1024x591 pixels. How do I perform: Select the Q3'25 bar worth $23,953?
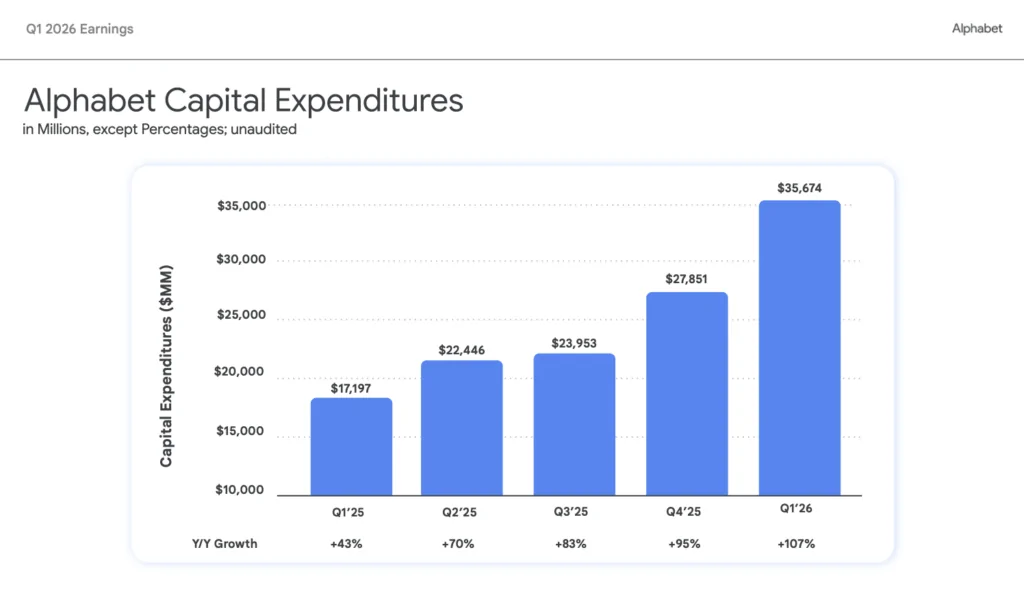point(574,424)
